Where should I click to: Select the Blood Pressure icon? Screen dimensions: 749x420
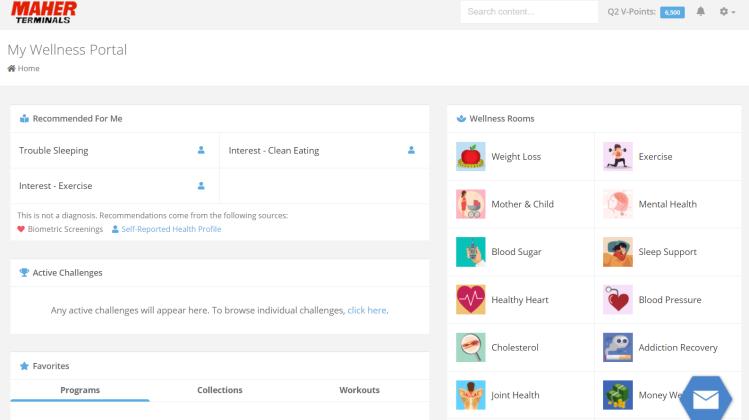(618, 300)
